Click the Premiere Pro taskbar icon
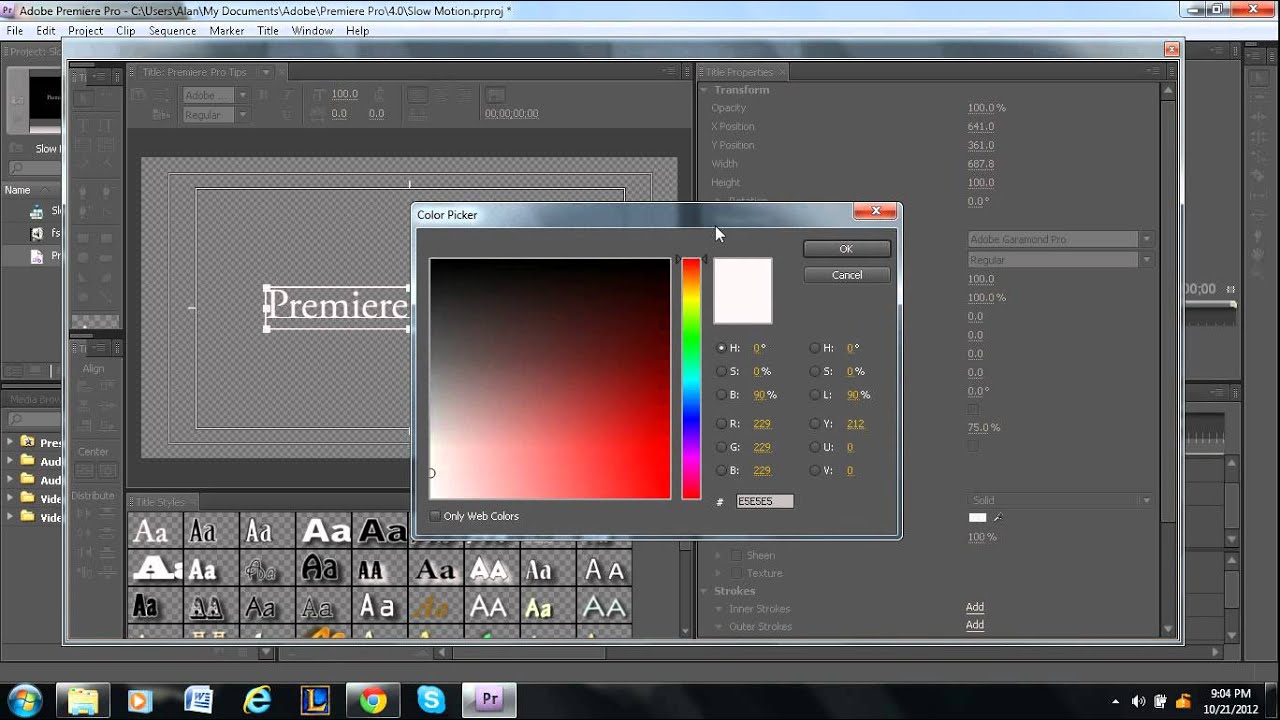1280x720 pixels. pos(490,700)
